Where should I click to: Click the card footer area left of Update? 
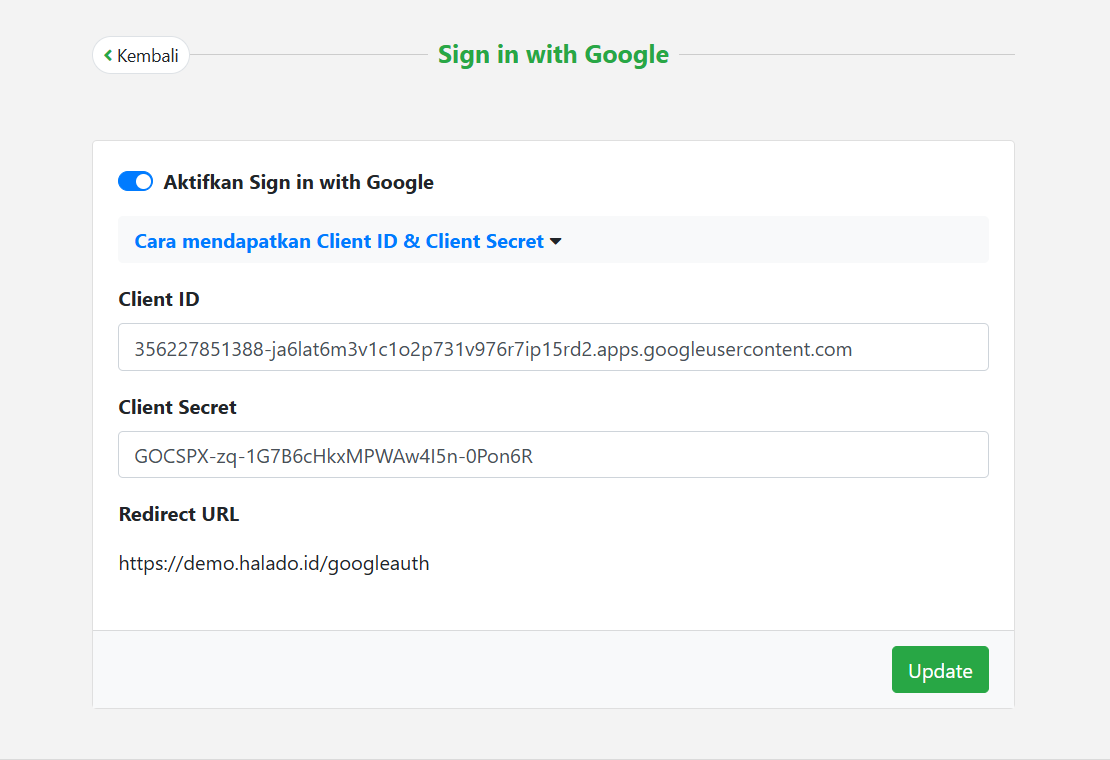tap(480, 670)
